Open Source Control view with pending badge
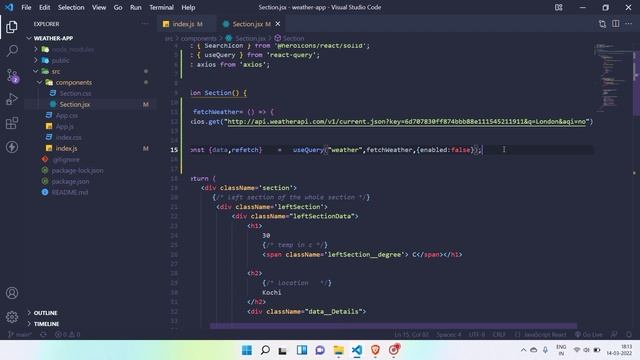This screenshot has height=360, width=640. tap(12, 76)
